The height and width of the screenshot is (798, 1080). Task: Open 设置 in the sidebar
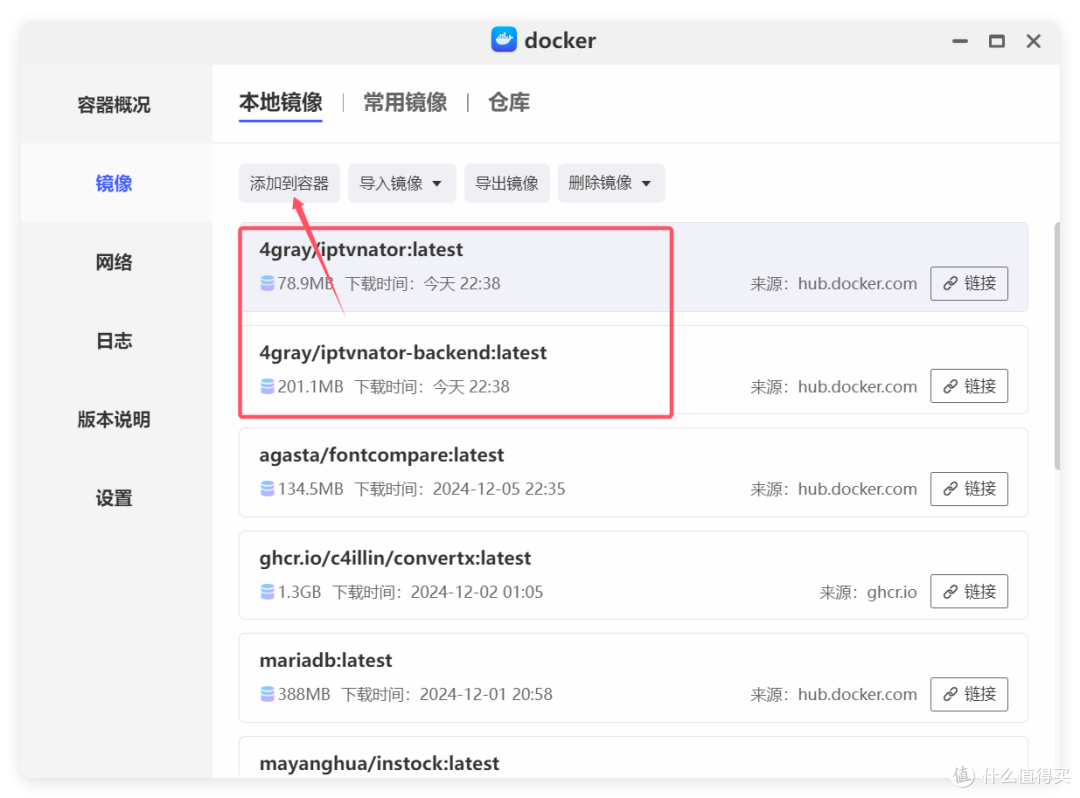[113, 497]
